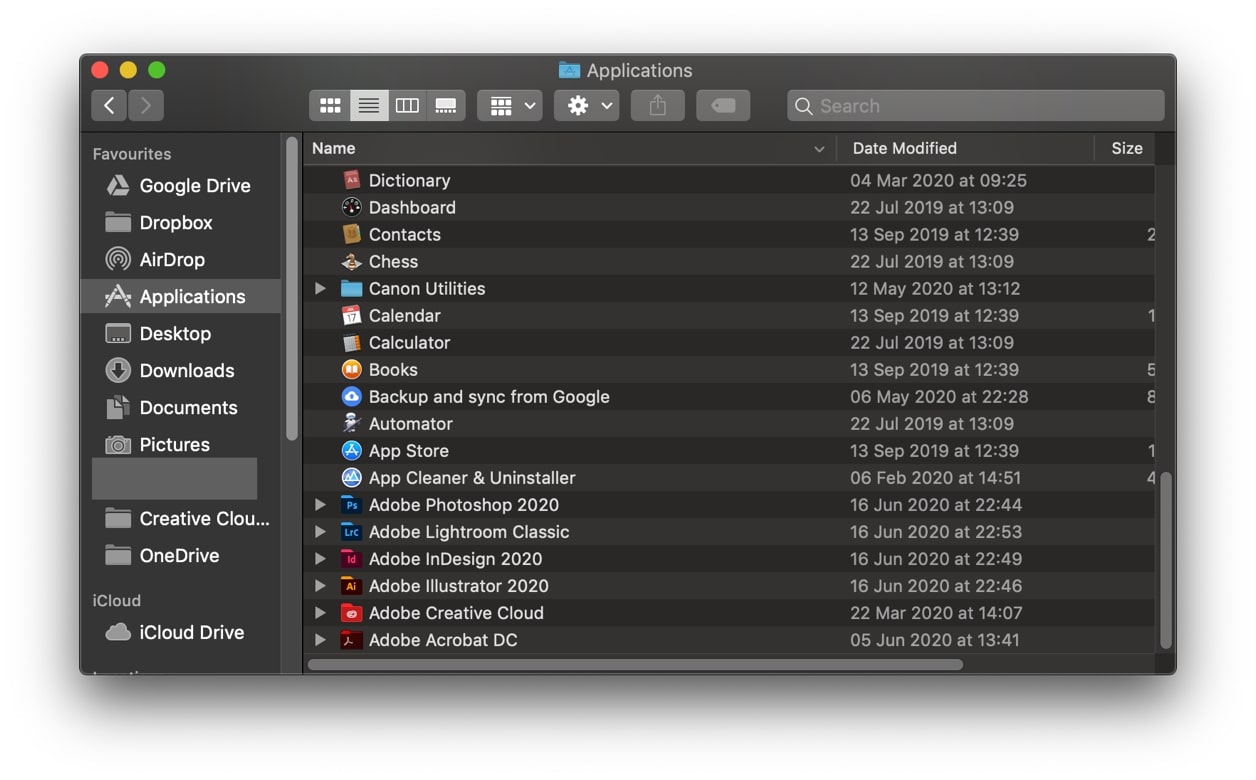Viewport: 1256px width, 780px height.
Task: Click the Adobe Photoshop 2020 Ps icon
Action: (x=351, y=504)
